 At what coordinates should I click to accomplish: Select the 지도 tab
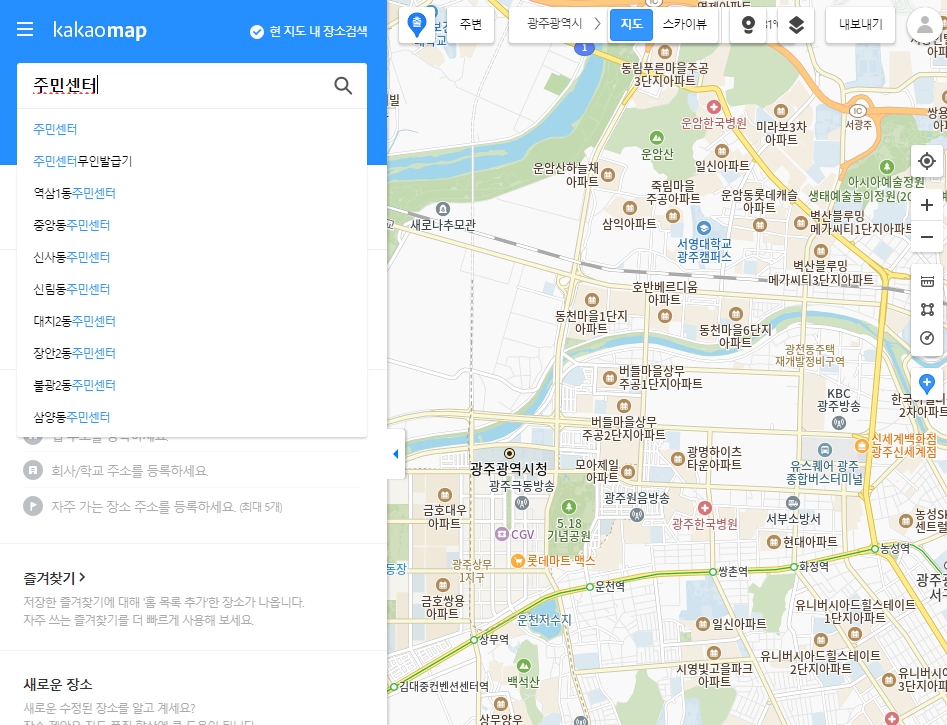pyautogui.click(x=631, y=25)
